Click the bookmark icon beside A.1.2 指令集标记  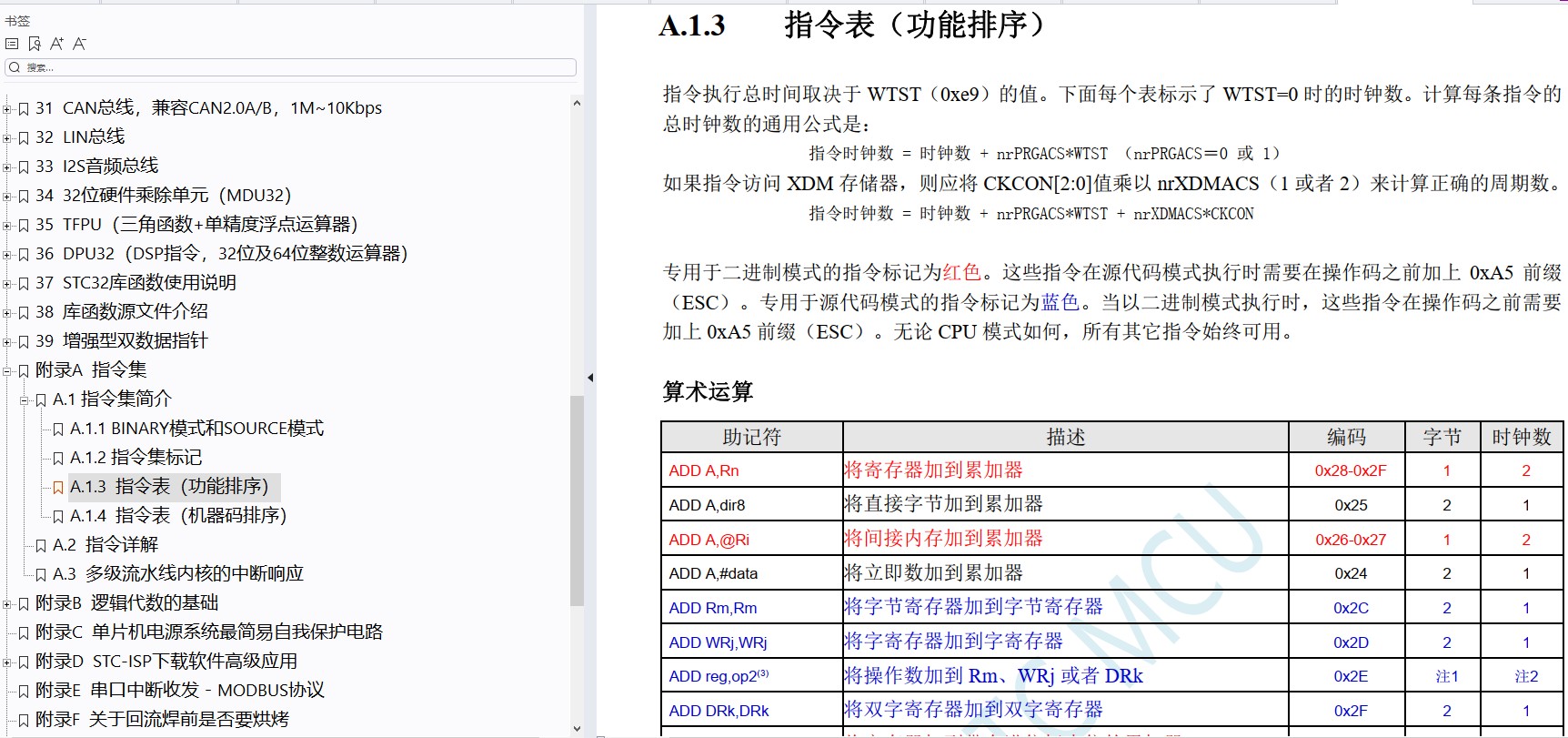[58, 459]
